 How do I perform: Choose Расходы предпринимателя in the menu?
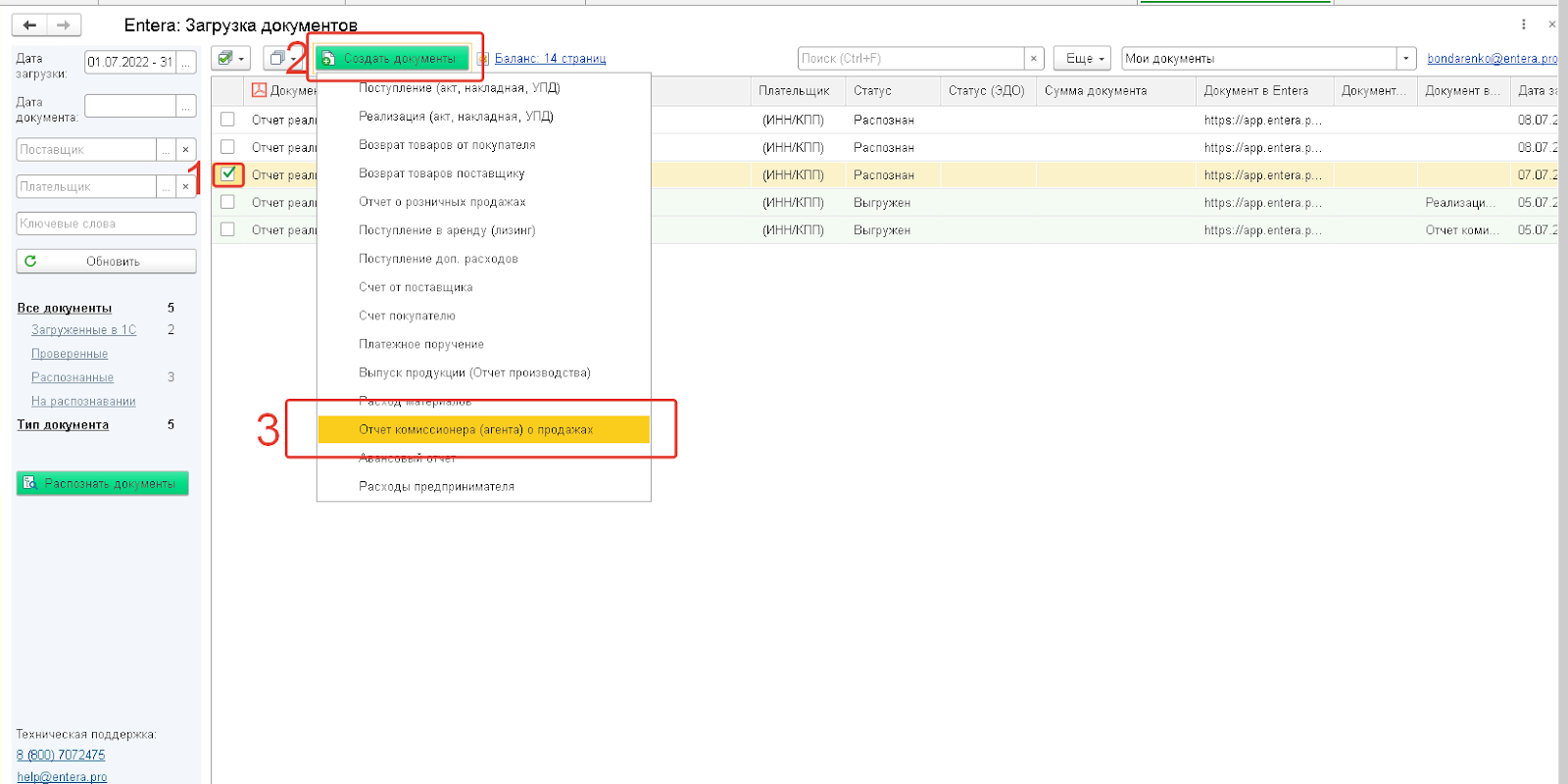484,486
